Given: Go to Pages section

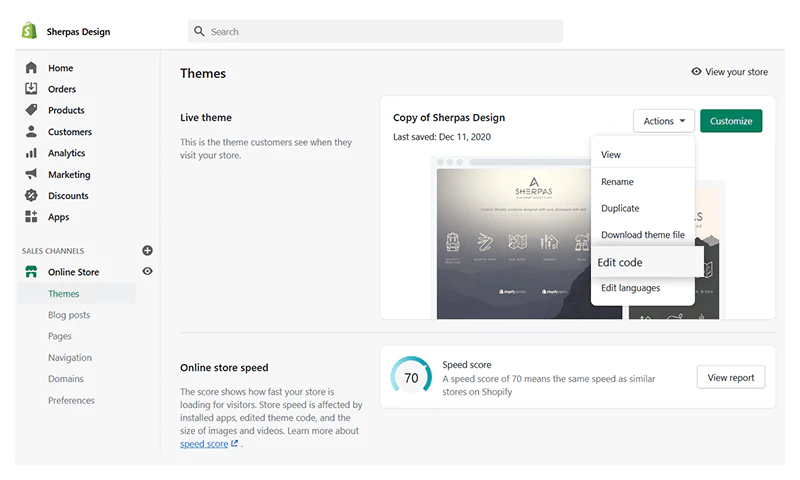Looking at the screenshot, I should point(60,336).
